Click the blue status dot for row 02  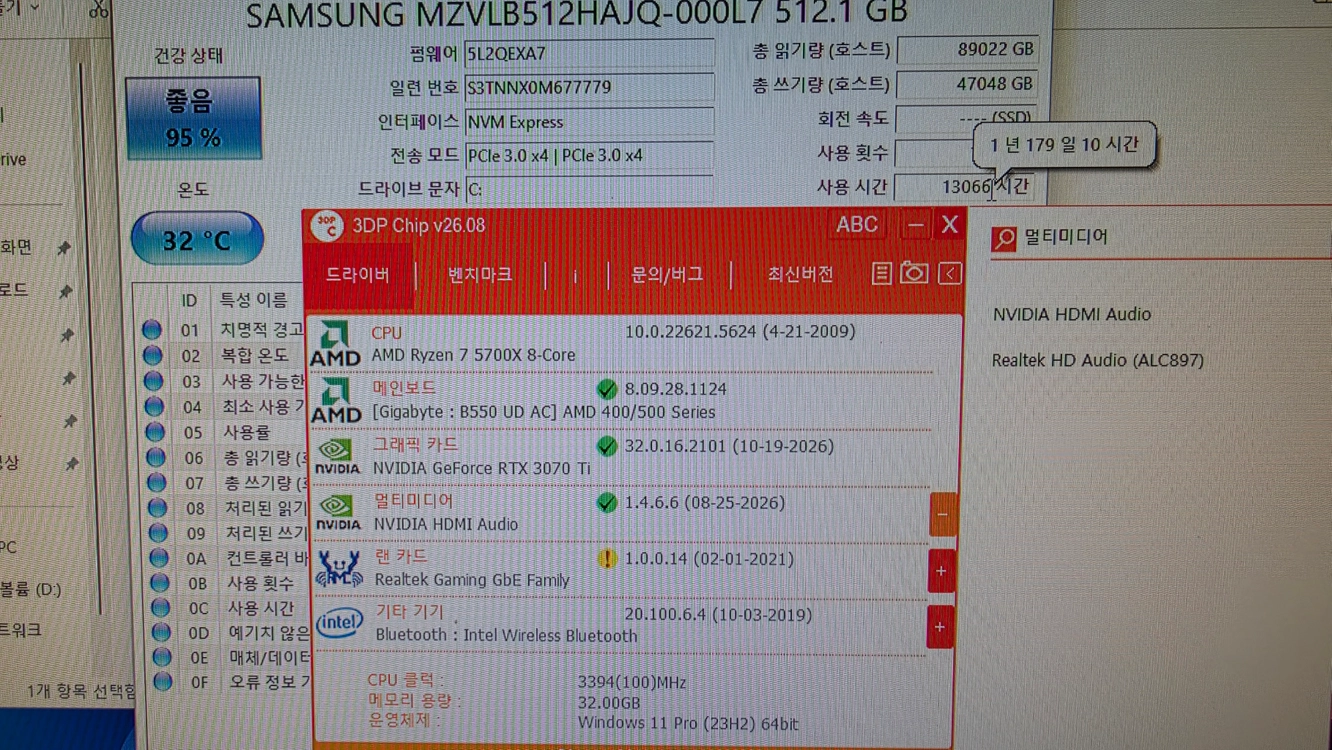153,354
